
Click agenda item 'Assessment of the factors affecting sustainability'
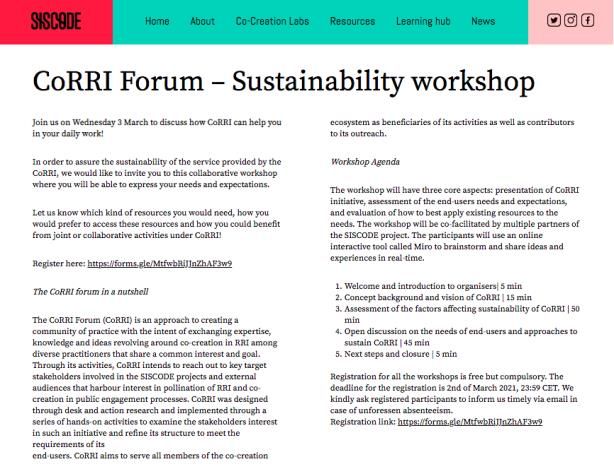[462, 314]
